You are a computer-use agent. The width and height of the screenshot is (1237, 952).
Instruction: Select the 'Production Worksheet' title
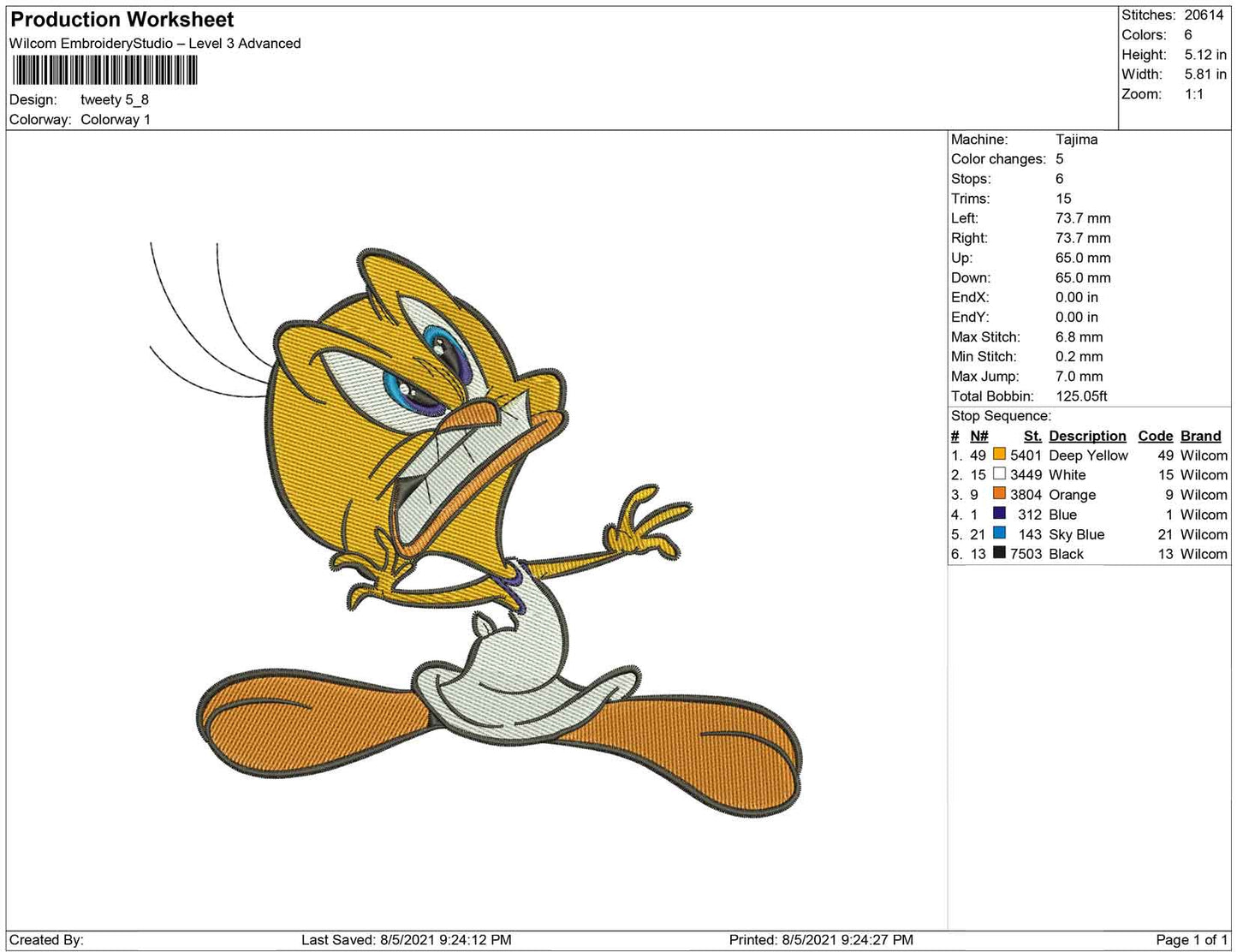[122, 20]
